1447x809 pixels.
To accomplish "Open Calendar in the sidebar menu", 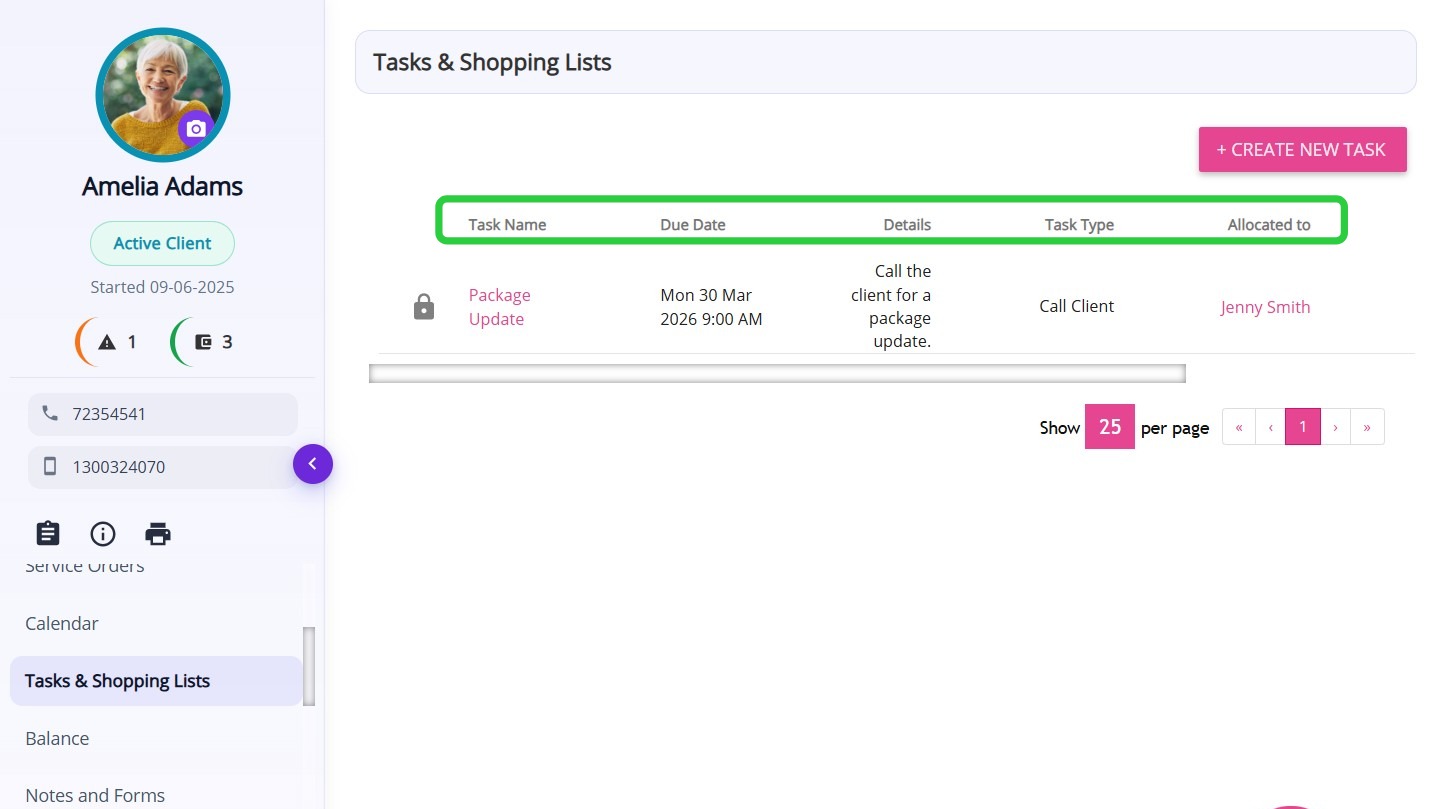I will [62, 623].
